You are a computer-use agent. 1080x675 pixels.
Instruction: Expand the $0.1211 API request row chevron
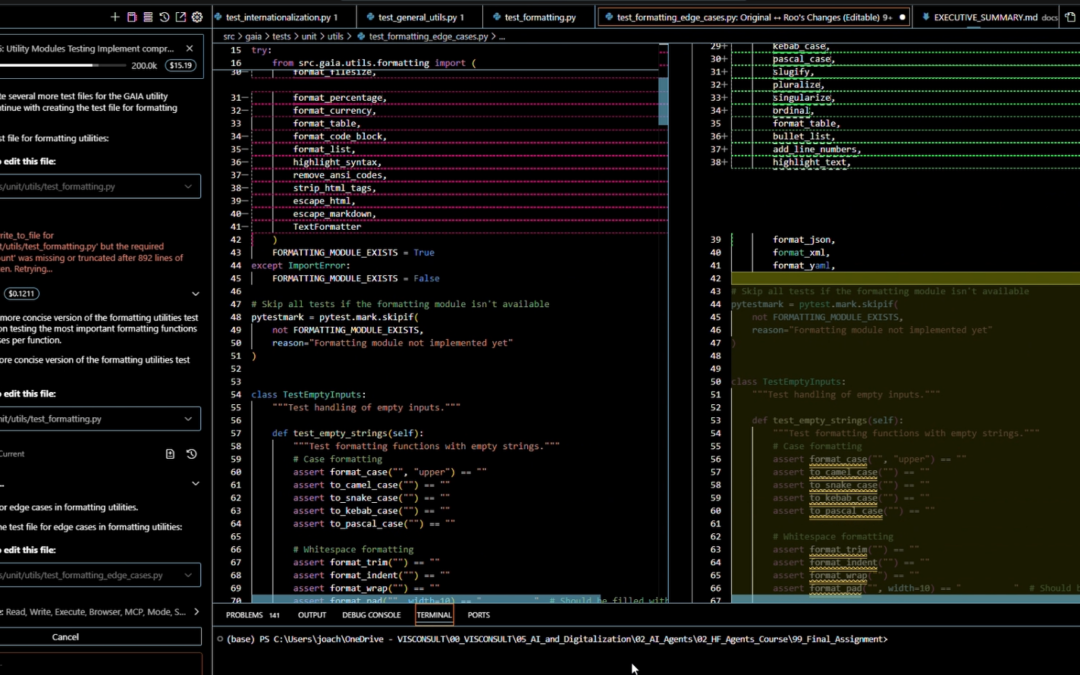[196, 293]
